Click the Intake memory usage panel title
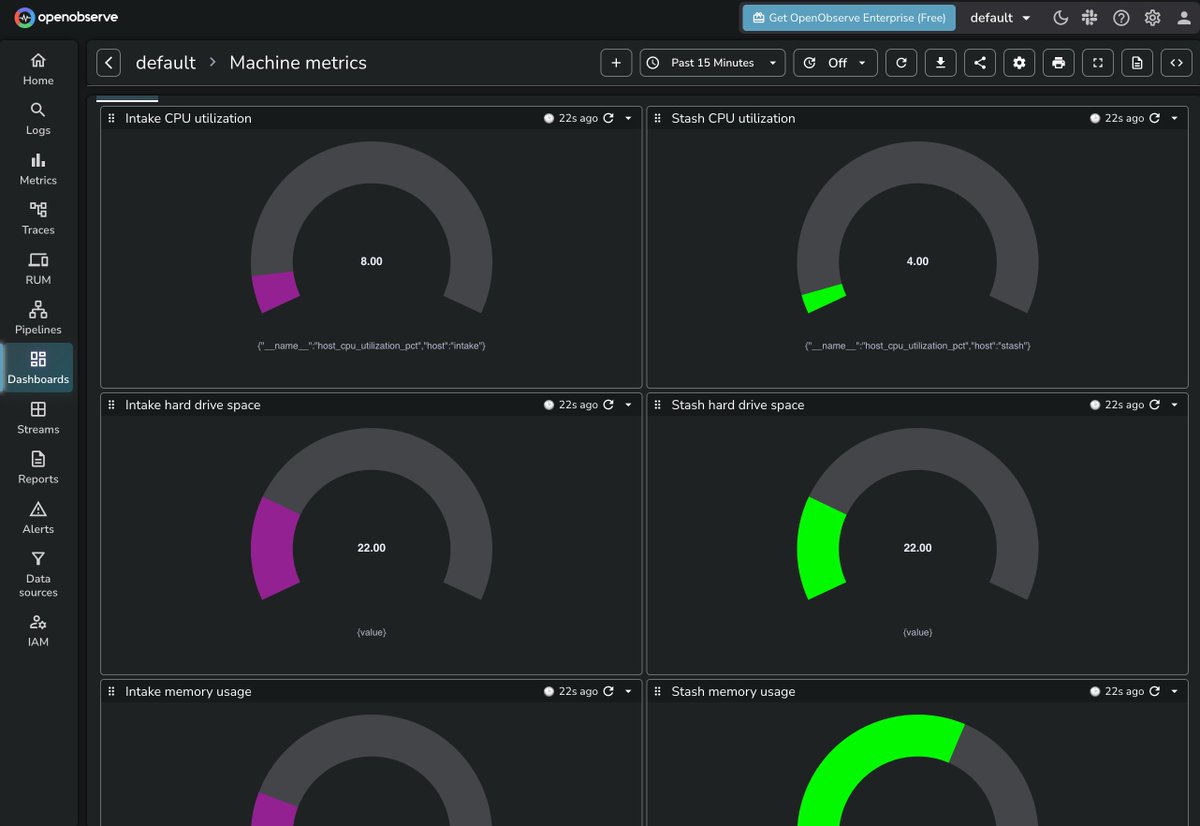Screen dimensions: 1200x826 tap(188, 691)
